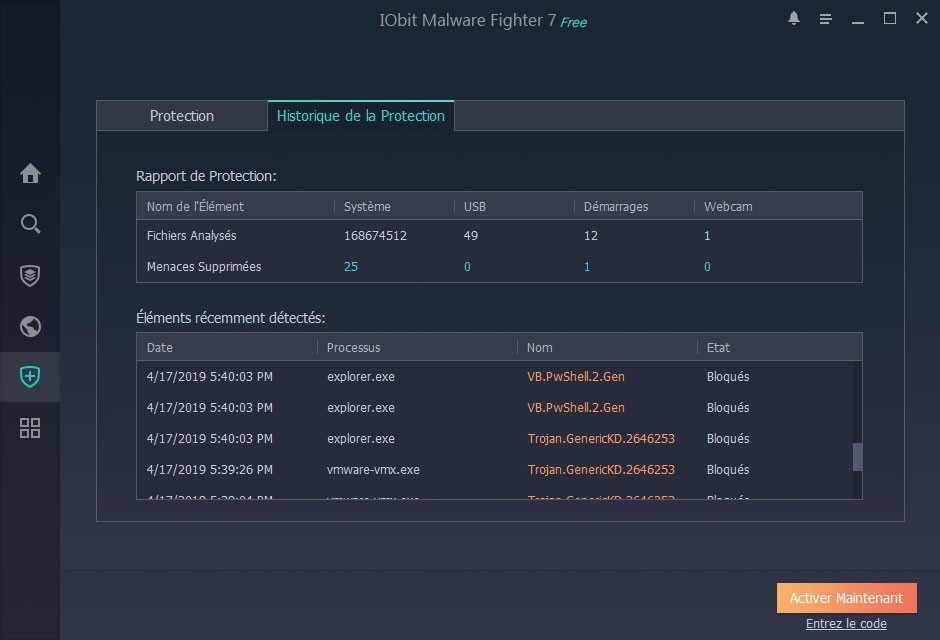The width and height of the screenshot is (940, 640).
Task: Switch to the Protection tab
Action: point(182,116)
